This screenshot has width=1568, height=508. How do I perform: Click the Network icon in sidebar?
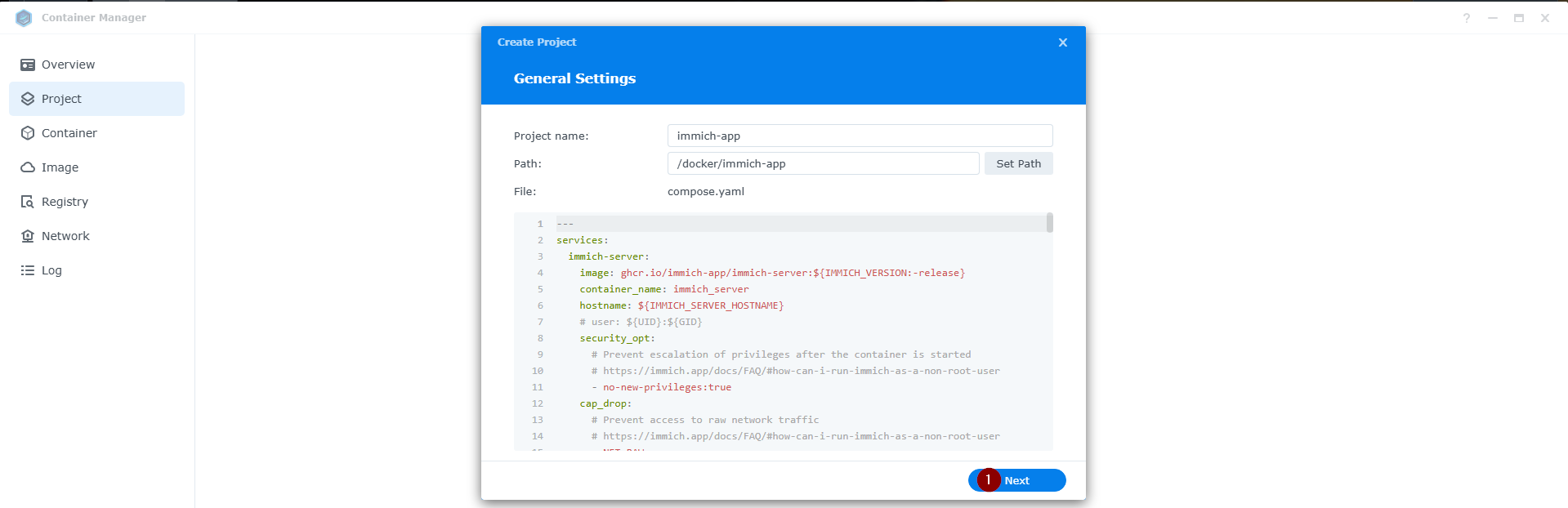(28, 236)
